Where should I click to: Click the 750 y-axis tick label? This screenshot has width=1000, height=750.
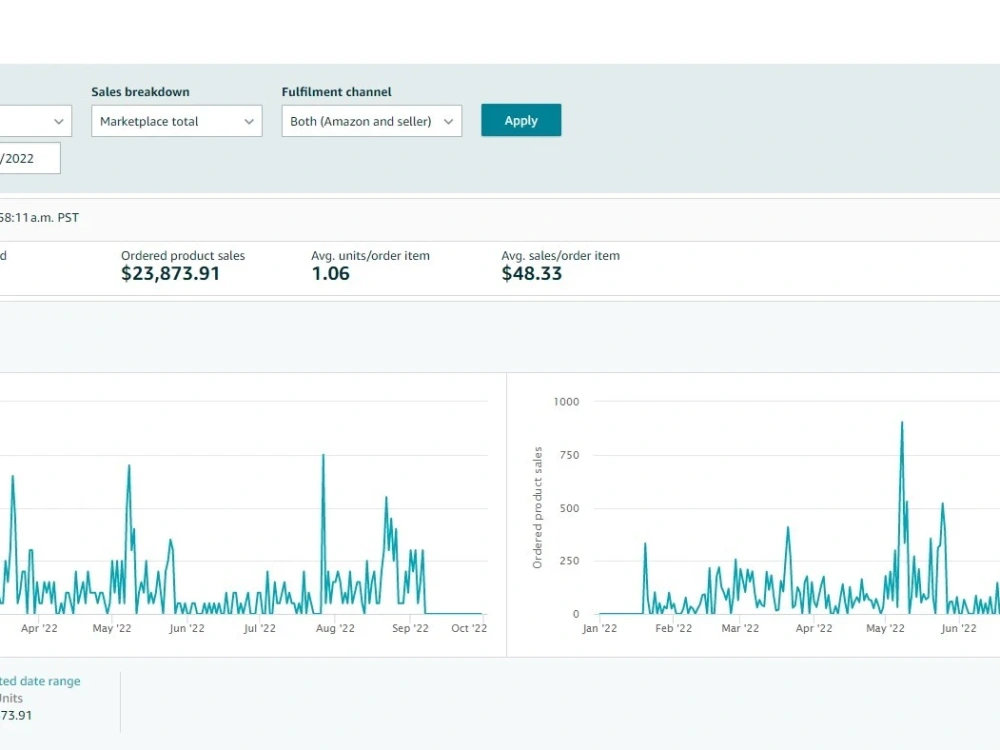(x=570, y=455)
